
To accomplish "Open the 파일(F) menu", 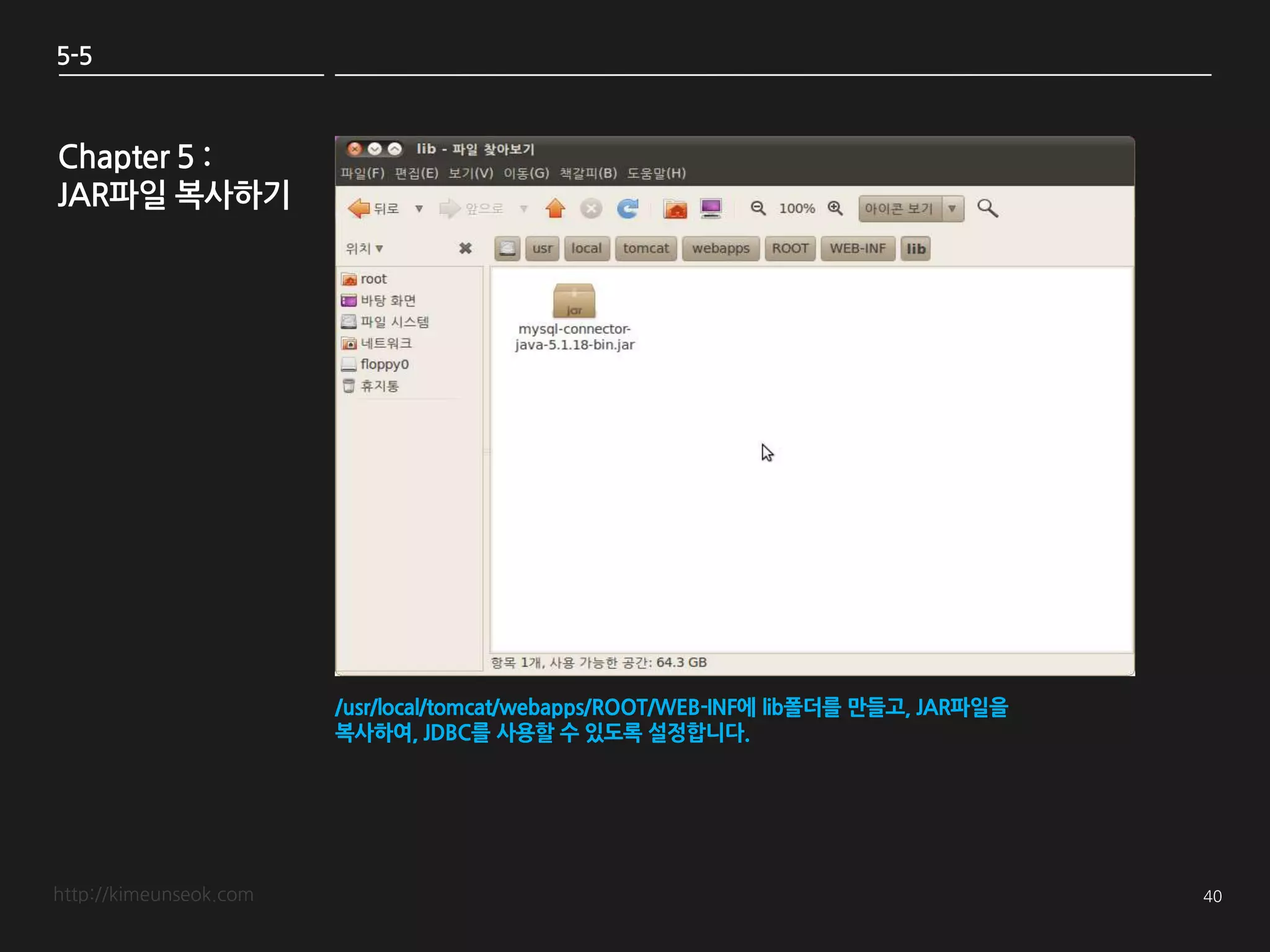I will [x=362, y=173].
